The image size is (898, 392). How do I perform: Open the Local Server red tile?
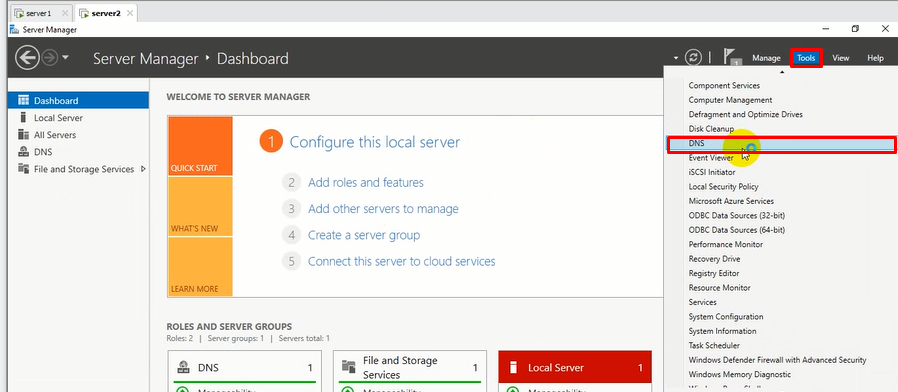[575, 367]
